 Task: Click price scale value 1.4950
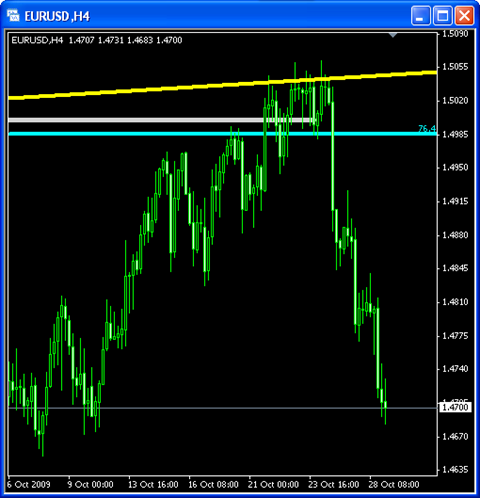coord(455,167)
